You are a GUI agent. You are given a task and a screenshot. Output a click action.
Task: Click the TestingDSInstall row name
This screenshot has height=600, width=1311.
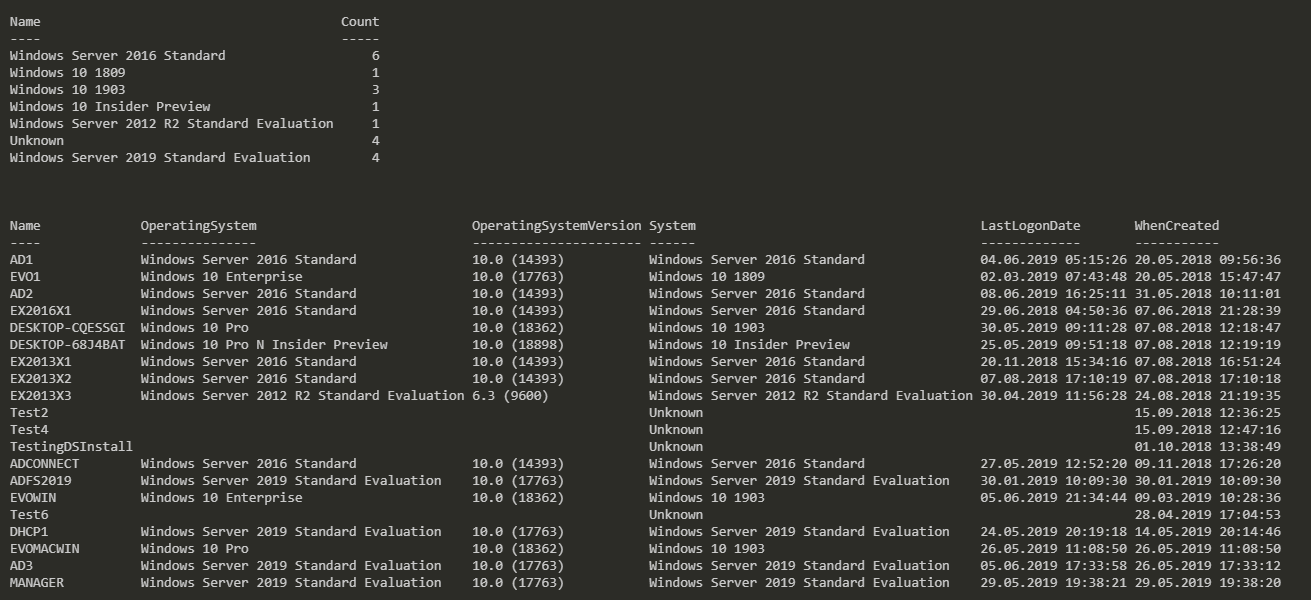(71, 447)
